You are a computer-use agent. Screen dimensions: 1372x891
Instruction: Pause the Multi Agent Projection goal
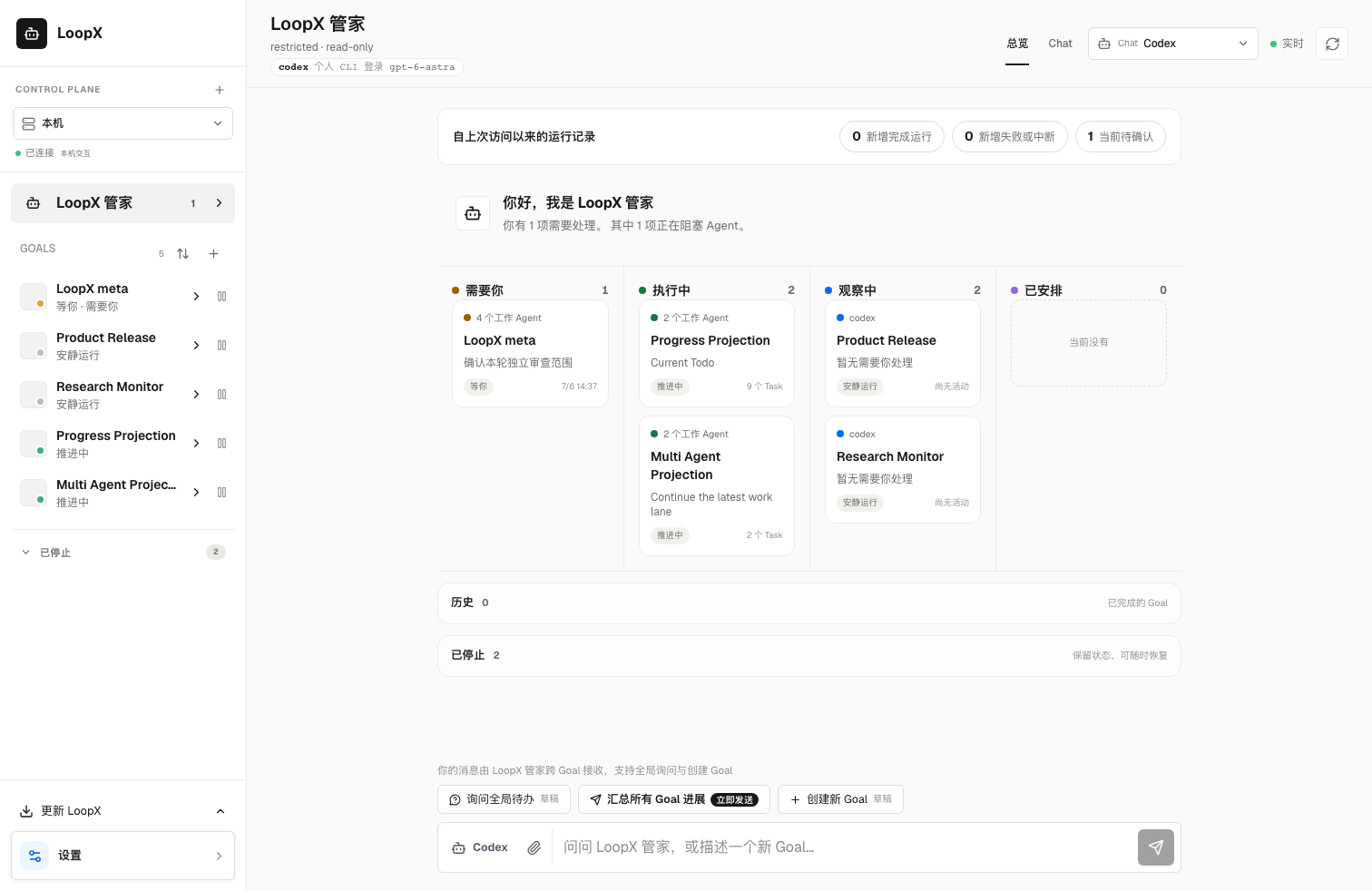click(x=222, y=493)
